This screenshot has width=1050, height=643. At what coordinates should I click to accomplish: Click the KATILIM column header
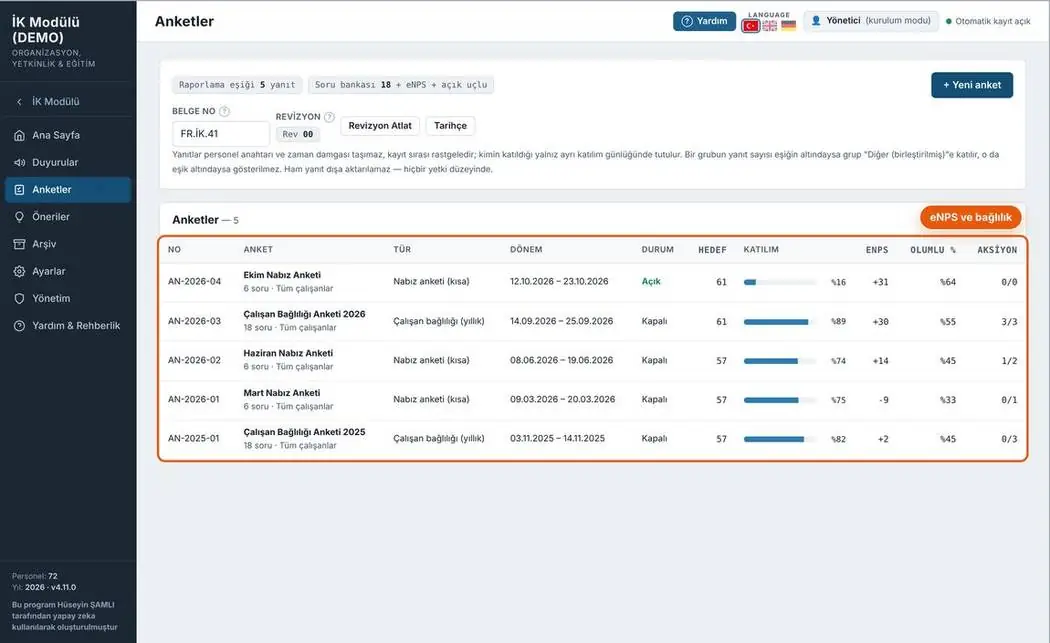(761, 250)
